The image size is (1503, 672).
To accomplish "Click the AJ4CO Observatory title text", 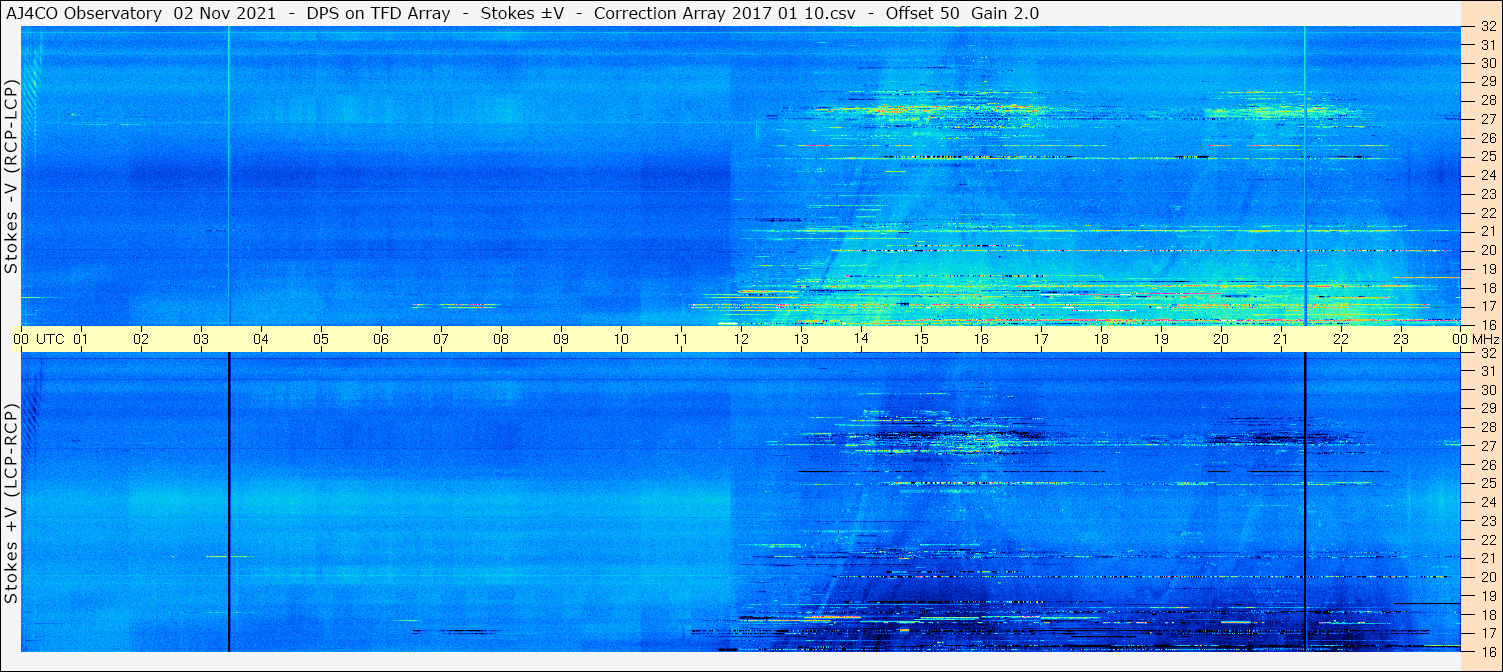I will 83,13.
